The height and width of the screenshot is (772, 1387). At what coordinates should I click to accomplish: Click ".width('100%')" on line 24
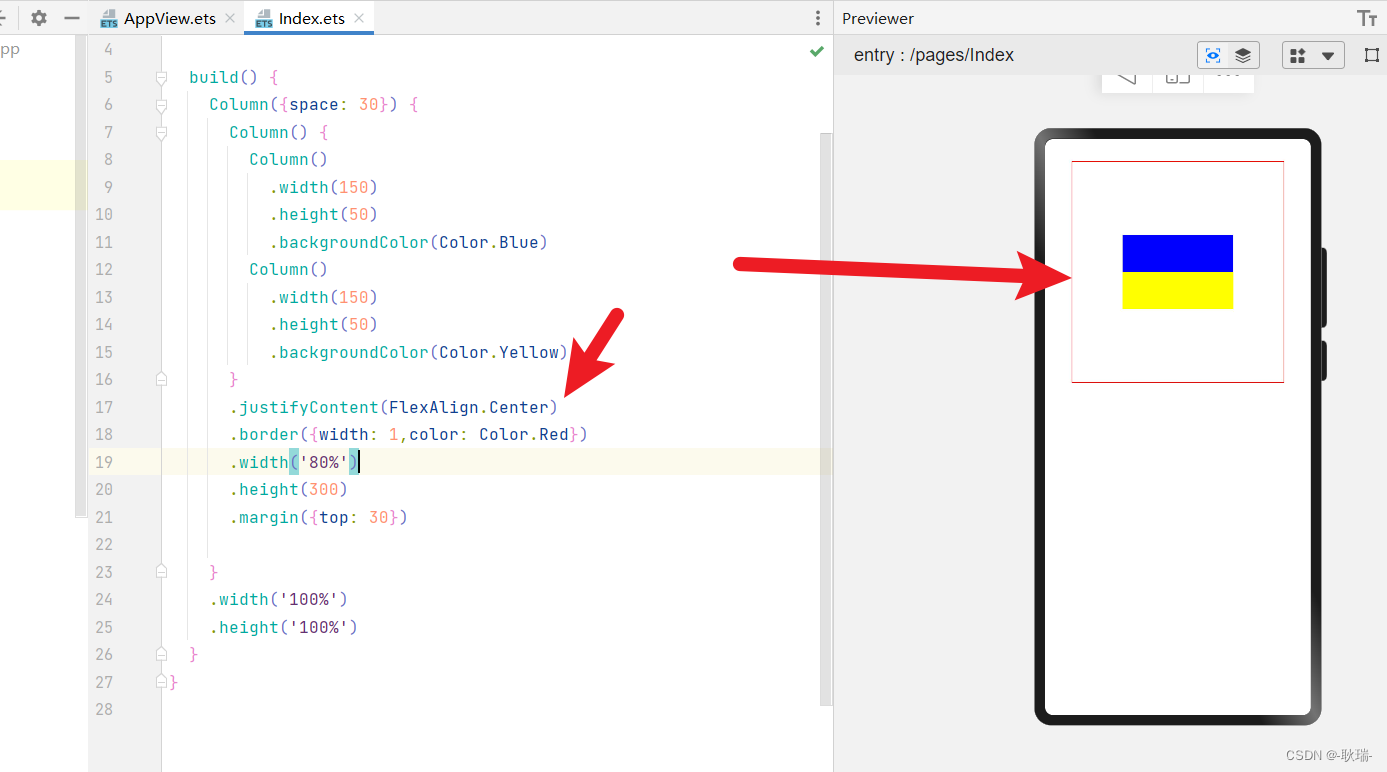(278, 599)
